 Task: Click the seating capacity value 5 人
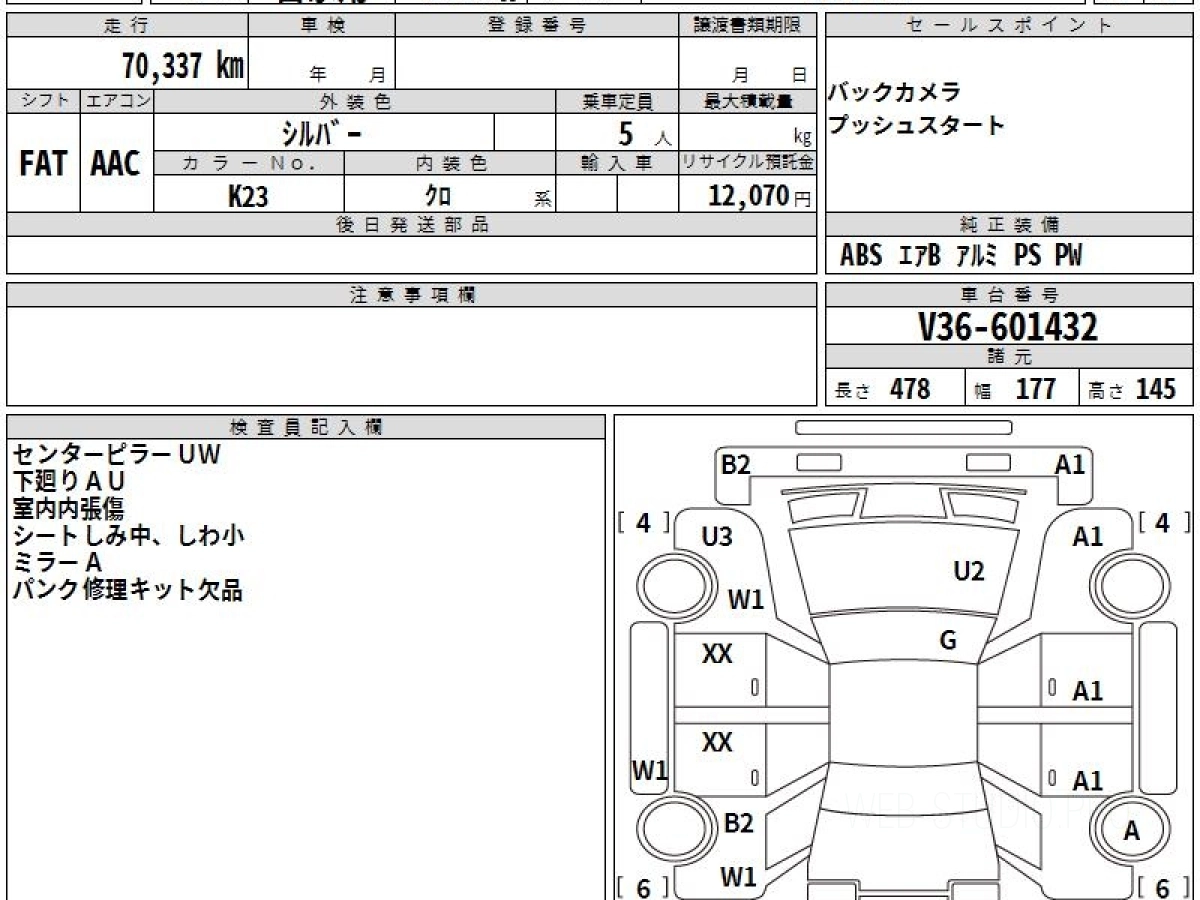pos(645,133)
